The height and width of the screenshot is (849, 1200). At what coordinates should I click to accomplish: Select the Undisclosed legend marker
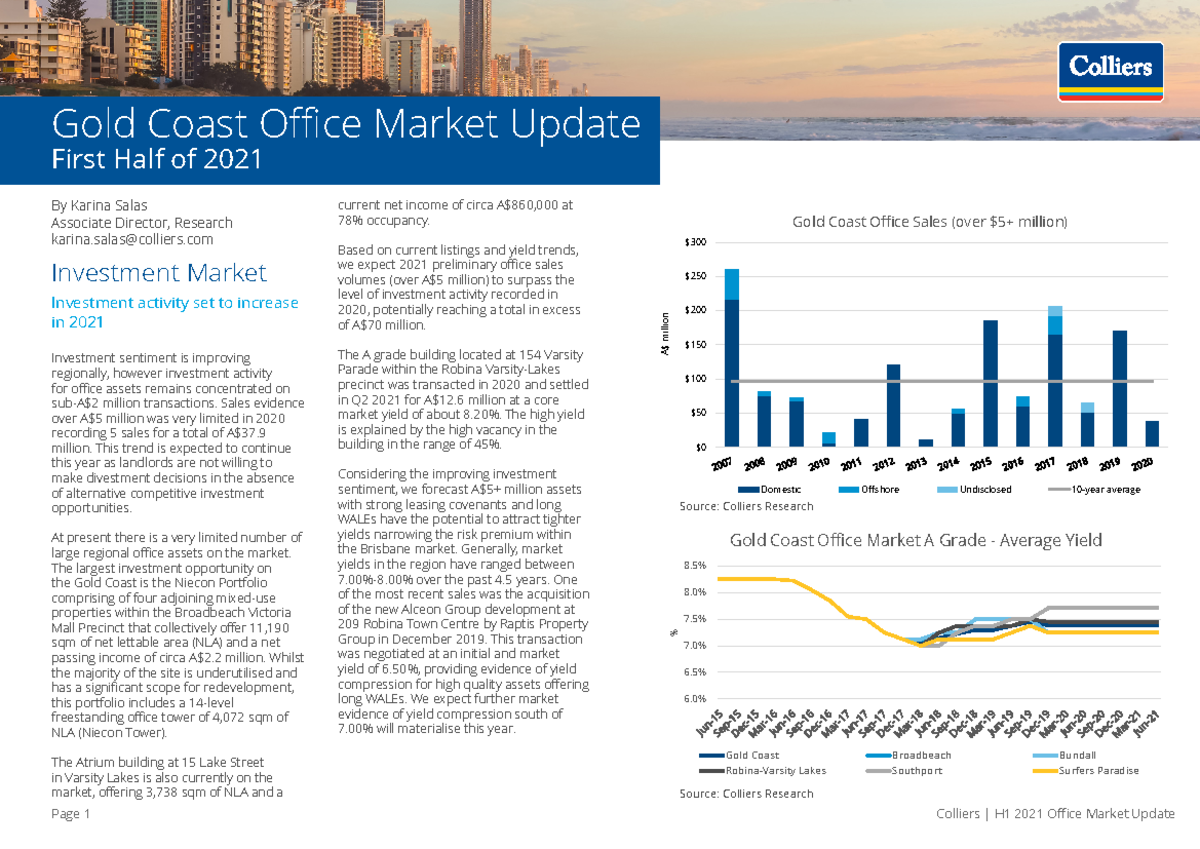948,488
